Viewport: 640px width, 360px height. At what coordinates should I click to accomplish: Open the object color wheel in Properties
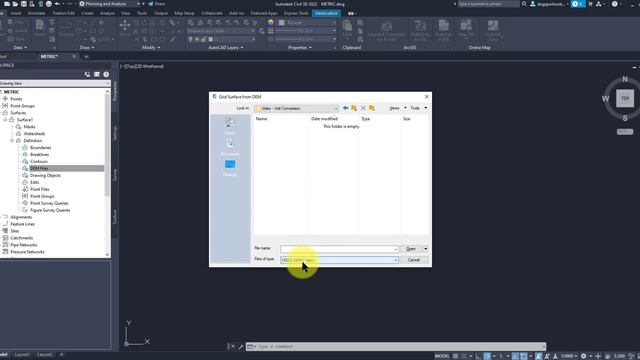pos(271,22)
